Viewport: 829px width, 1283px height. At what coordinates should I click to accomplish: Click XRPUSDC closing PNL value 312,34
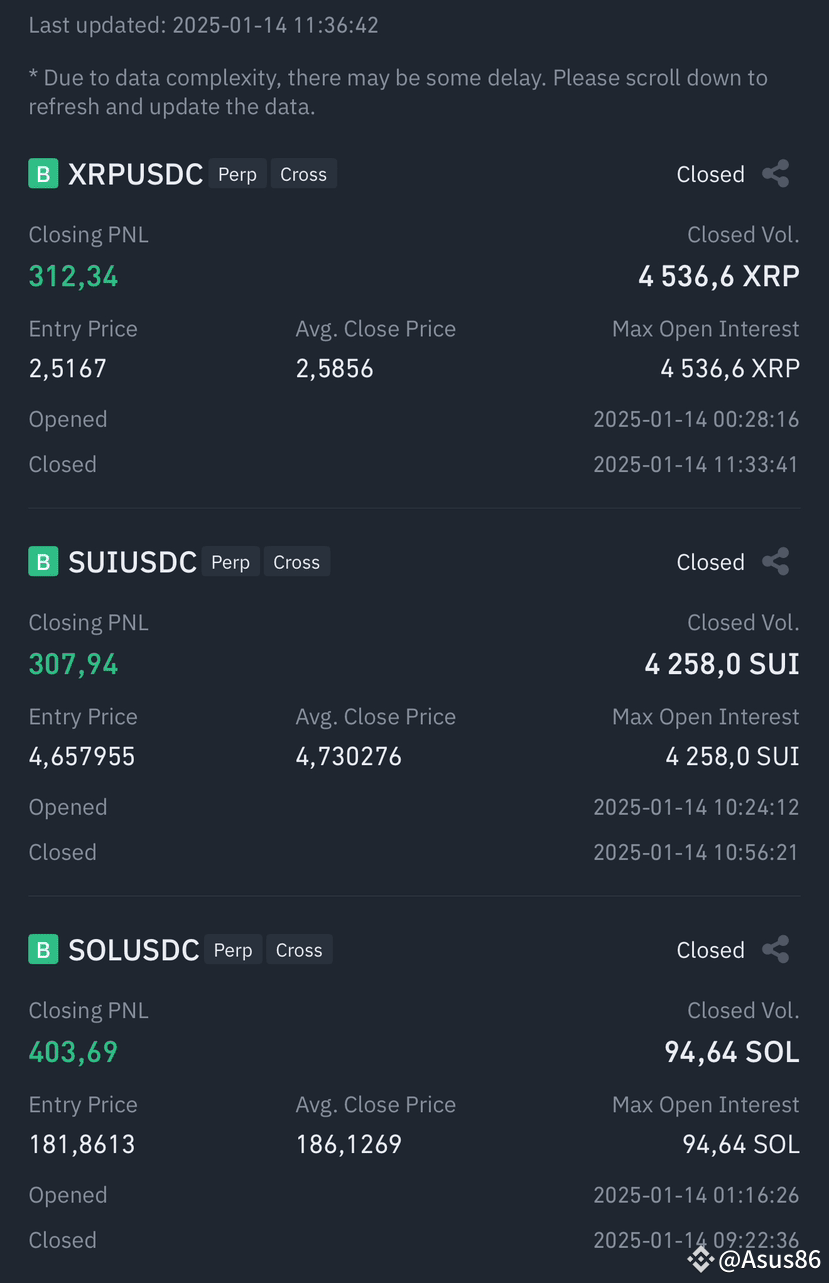pos(74,276)
